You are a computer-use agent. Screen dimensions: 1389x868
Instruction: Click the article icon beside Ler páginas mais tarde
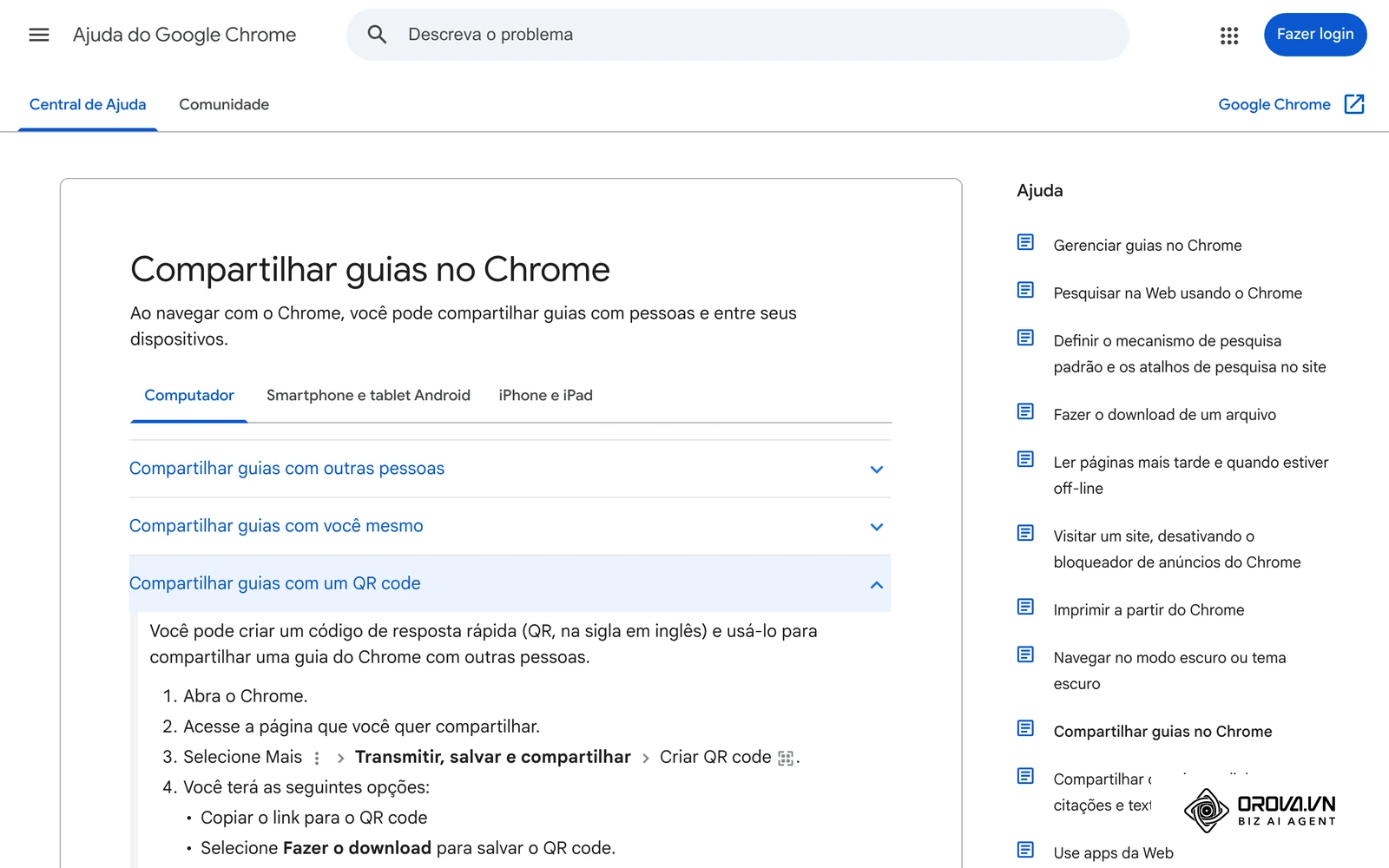click(x=1025, y=459)
